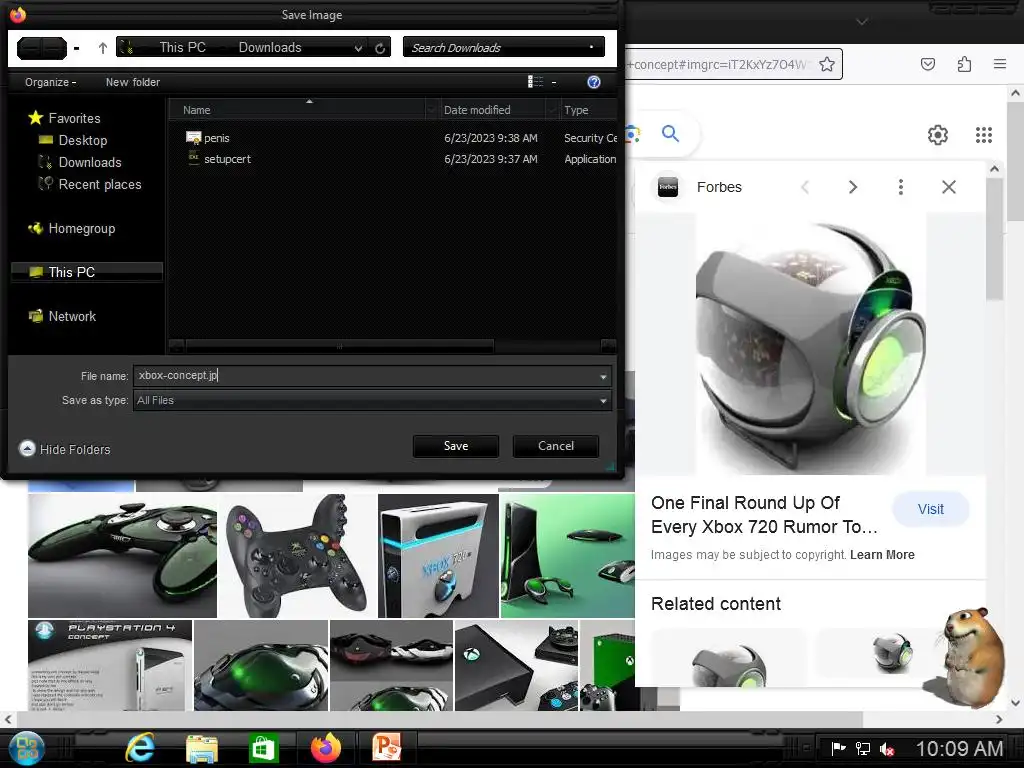
Task: Click the Search Downloads box
Action: [504, 48]
